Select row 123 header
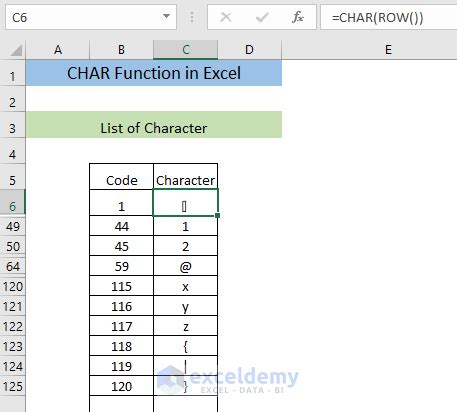 [x=13, y=346]
